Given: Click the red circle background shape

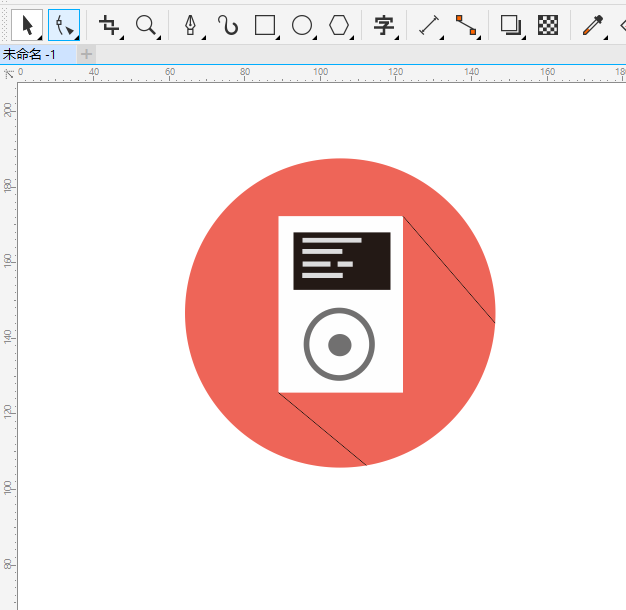Looking at the screenshot, I should coord(230,310).
